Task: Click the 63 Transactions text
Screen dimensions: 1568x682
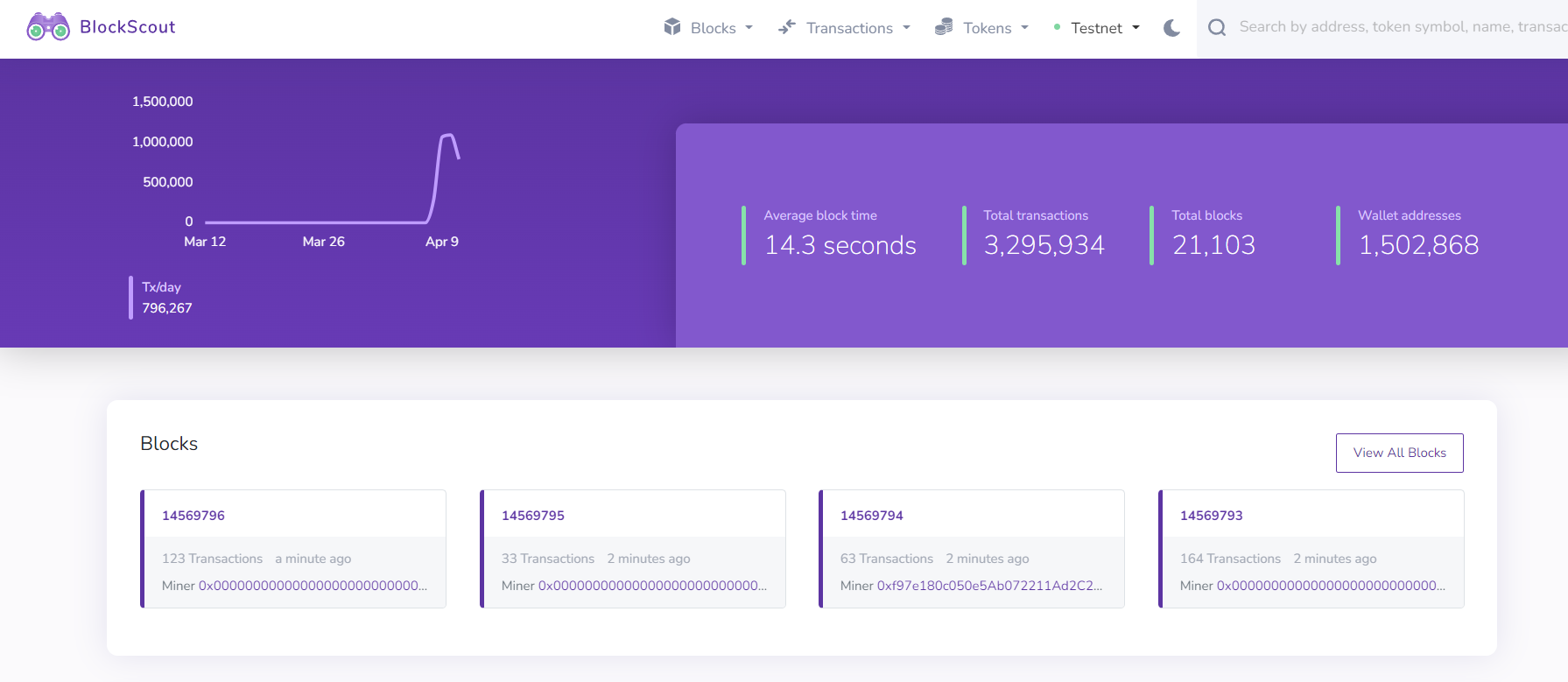Action: click(887, 559)
